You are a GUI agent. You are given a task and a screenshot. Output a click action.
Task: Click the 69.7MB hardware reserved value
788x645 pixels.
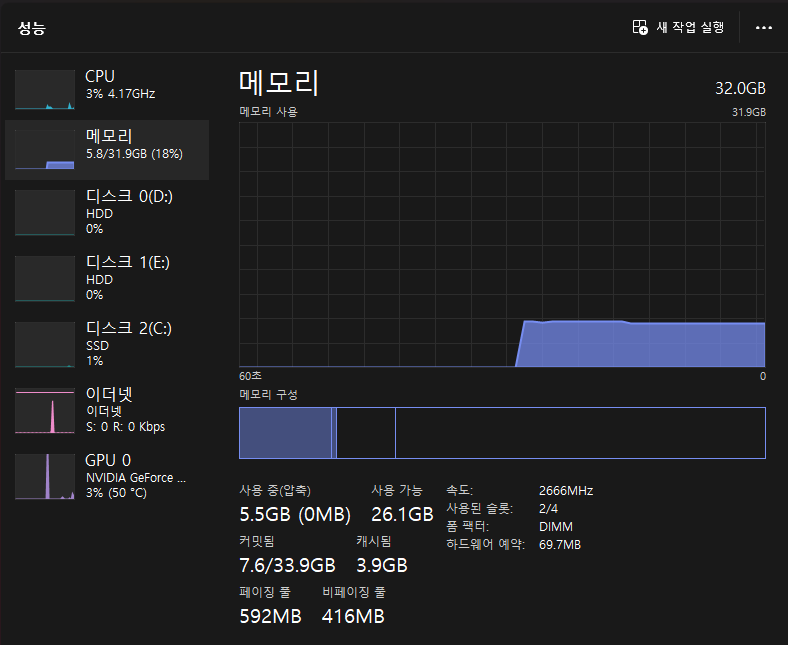click(x=560, y=545)
